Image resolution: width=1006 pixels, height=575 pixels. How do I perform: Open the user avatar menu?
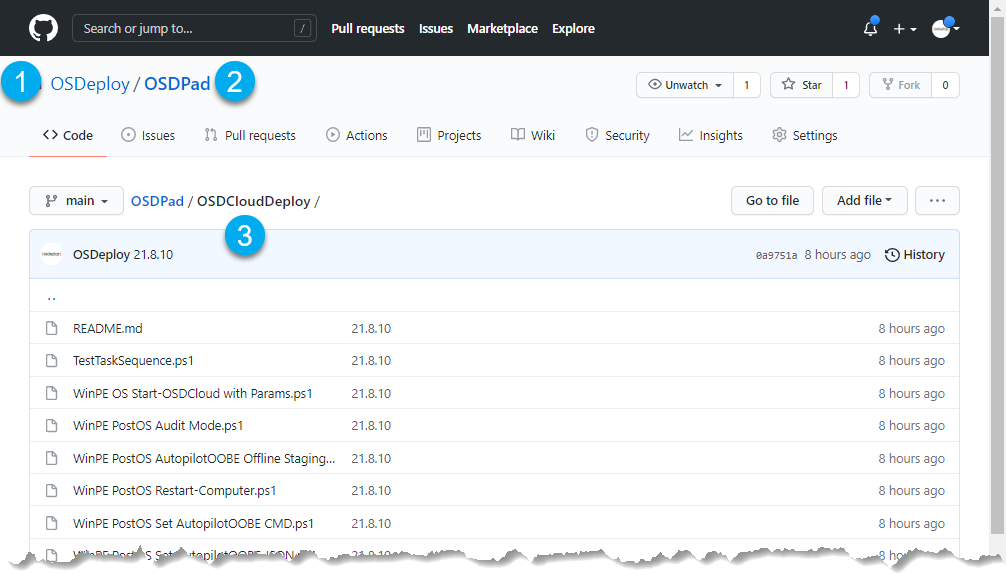click(x=945, y=28)
